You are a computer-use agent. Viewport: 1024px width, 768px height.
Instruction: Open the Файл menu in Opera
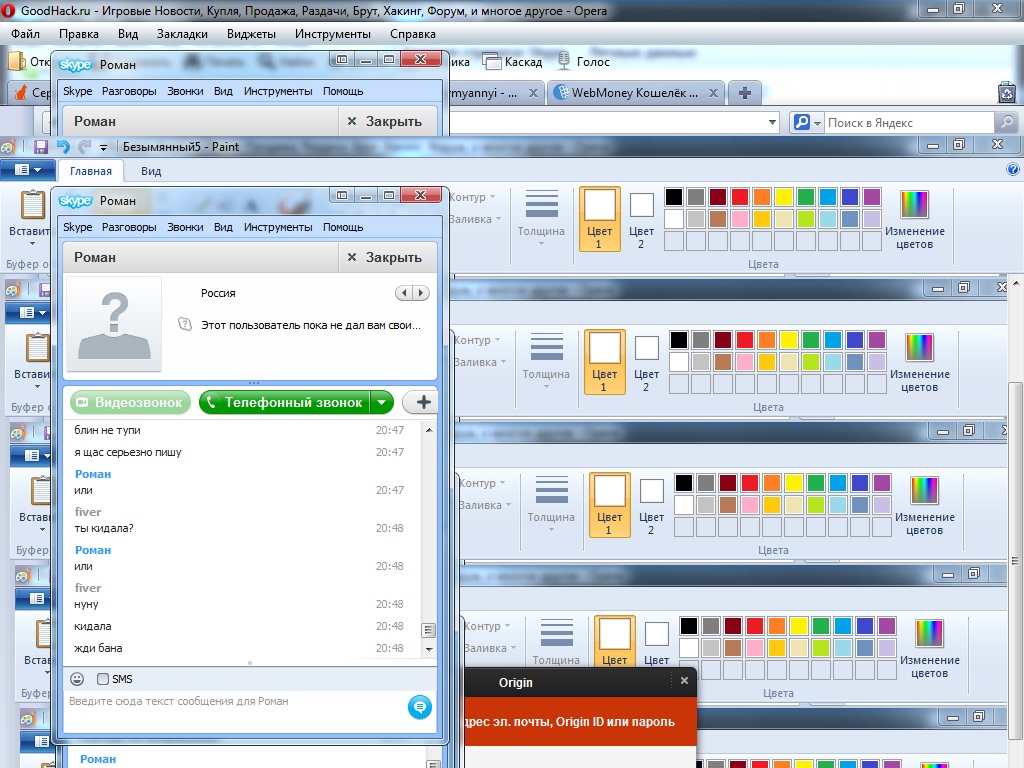point(25,34)
